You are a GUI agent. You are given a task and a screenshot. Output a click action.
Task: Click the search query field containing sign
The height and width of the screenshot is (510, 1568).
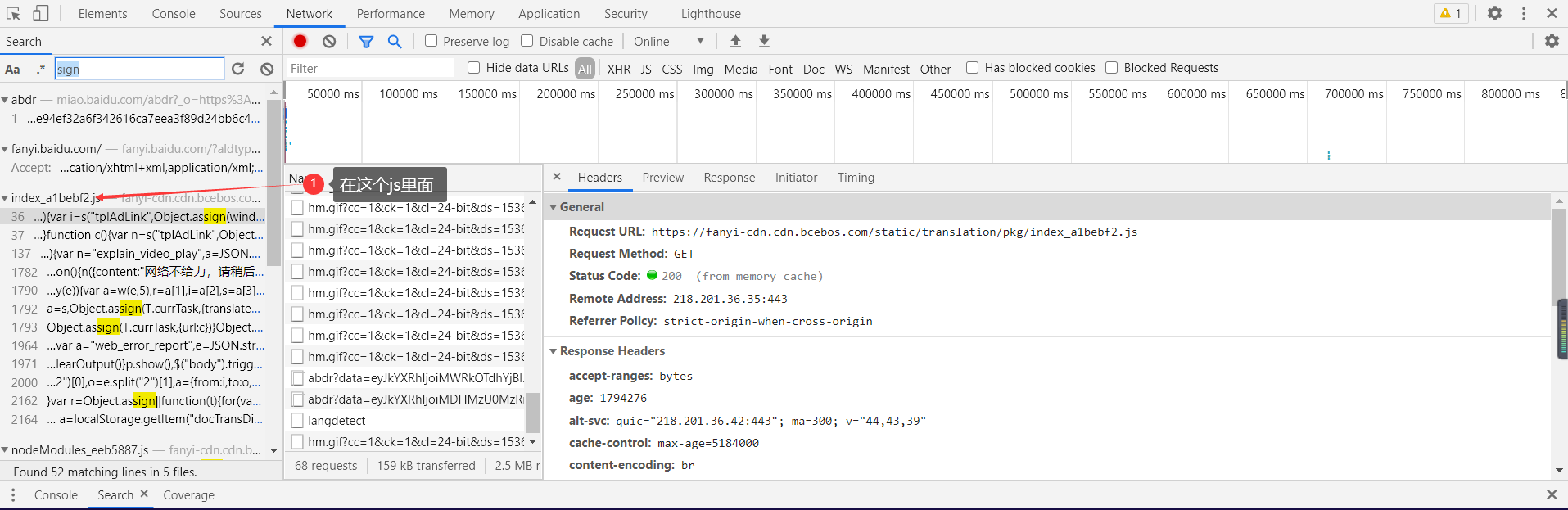pos(139,69)
